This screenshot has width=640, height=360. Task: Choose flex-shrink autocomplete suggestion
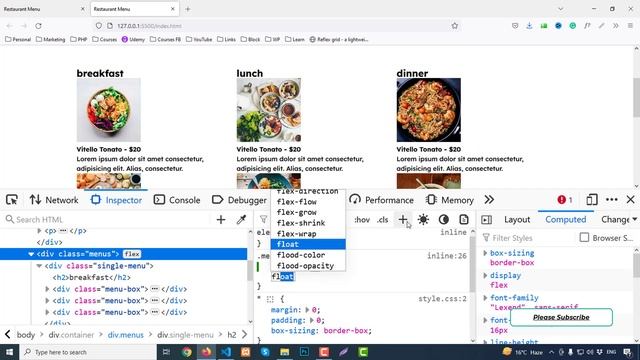click(x=308, y=223)
